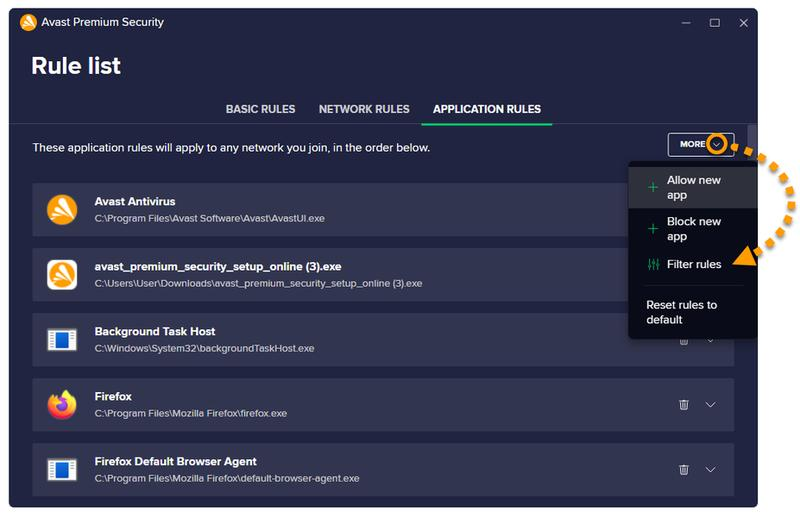Close the Avast Premium Security window
This screenshot has width=800, height=517.
pos(743,23)
